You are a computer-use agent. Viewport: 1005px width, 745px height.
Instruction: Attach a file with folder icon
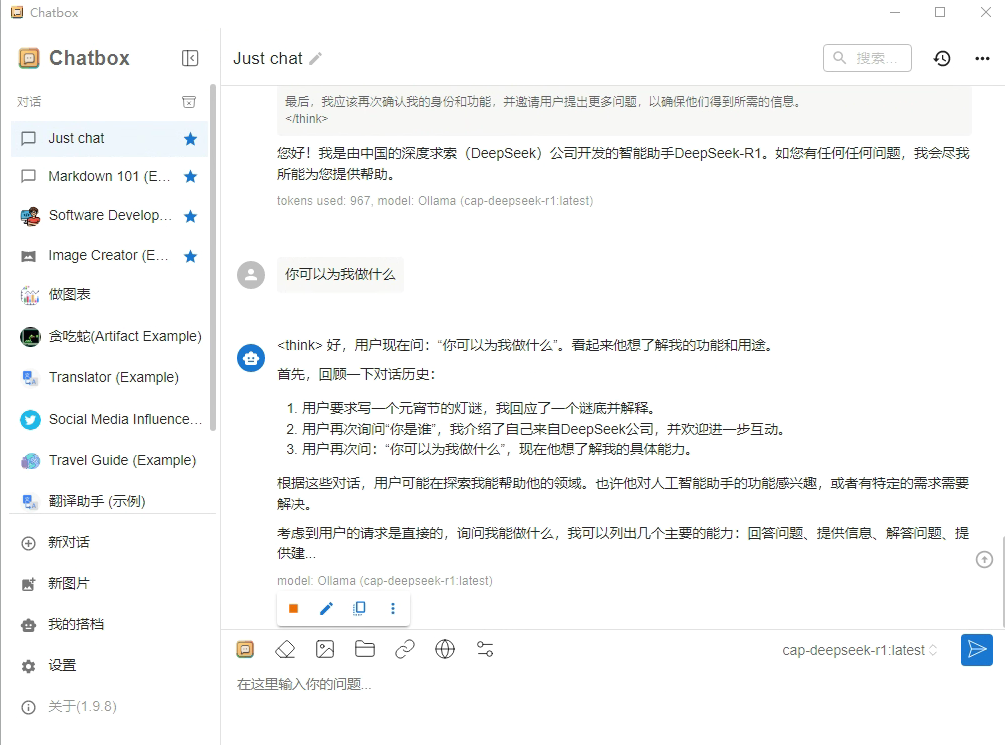[x=365, y=649]
